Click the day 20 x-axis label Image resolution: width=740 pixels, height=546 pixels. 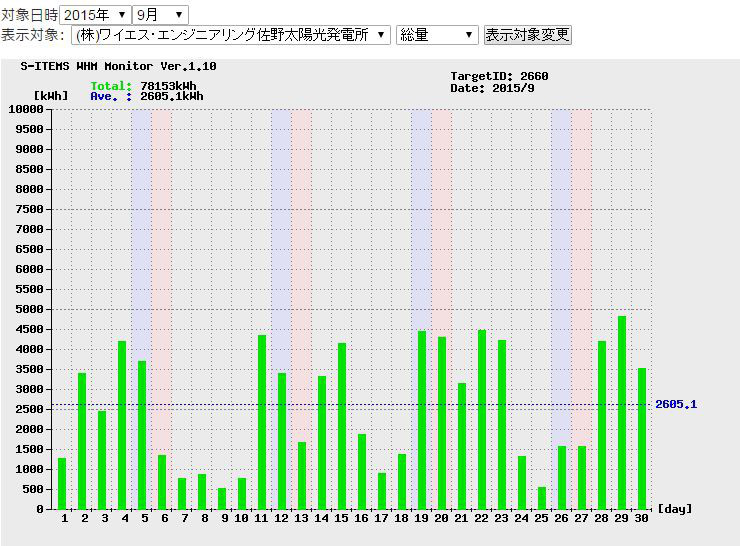(441, 518)
